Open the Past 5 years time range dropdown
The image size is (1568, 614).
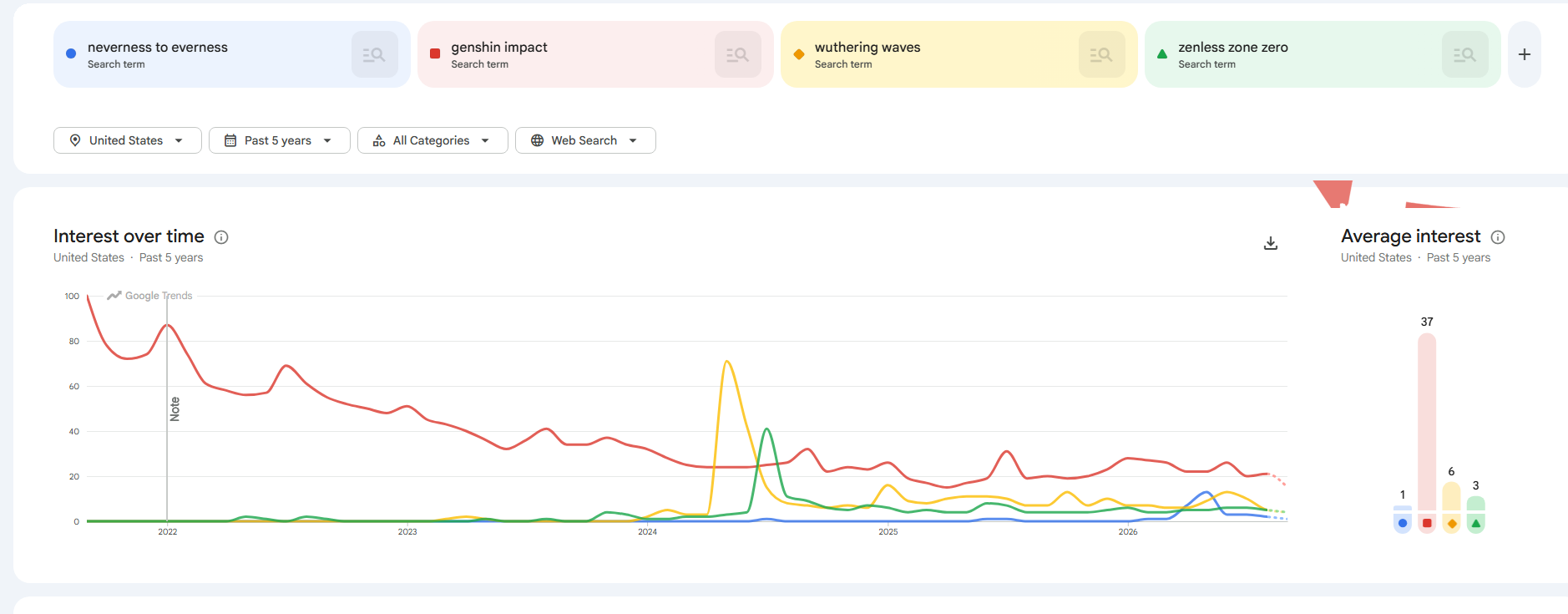pos(280,140)
